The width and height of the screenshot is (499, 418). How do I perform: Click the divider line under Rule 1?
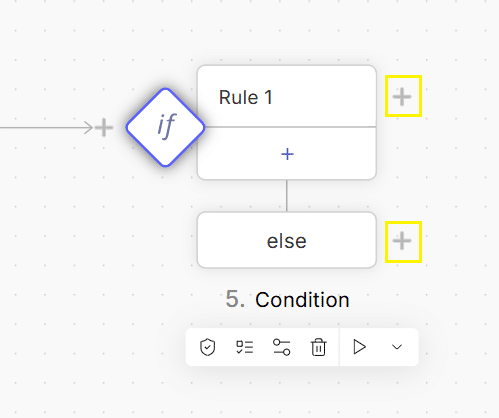tap(287, 127)
